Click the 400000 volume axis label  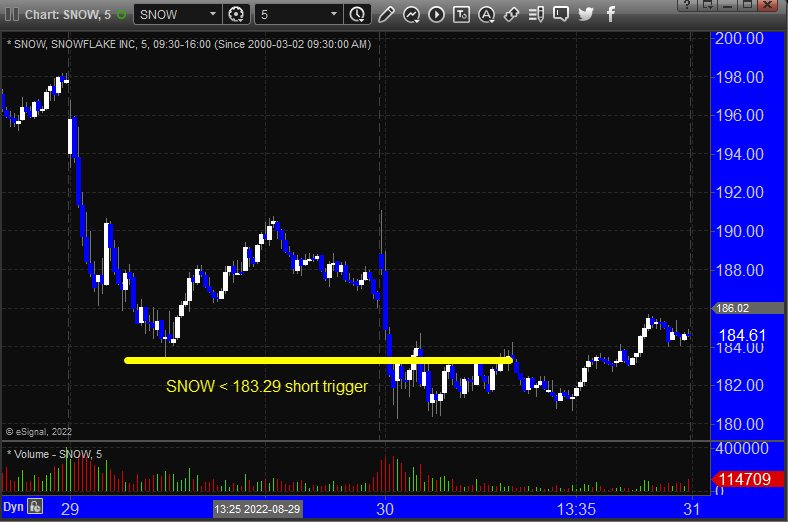coord(742,448)
